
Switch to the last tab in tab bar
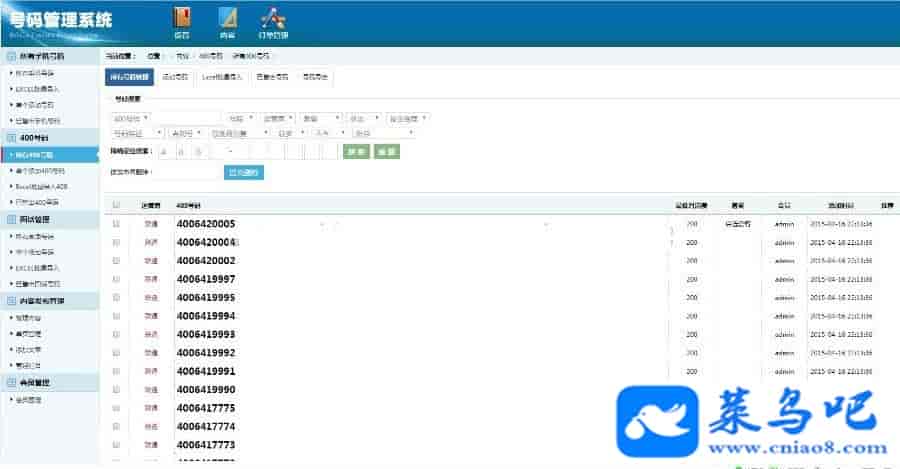point(315,77)
